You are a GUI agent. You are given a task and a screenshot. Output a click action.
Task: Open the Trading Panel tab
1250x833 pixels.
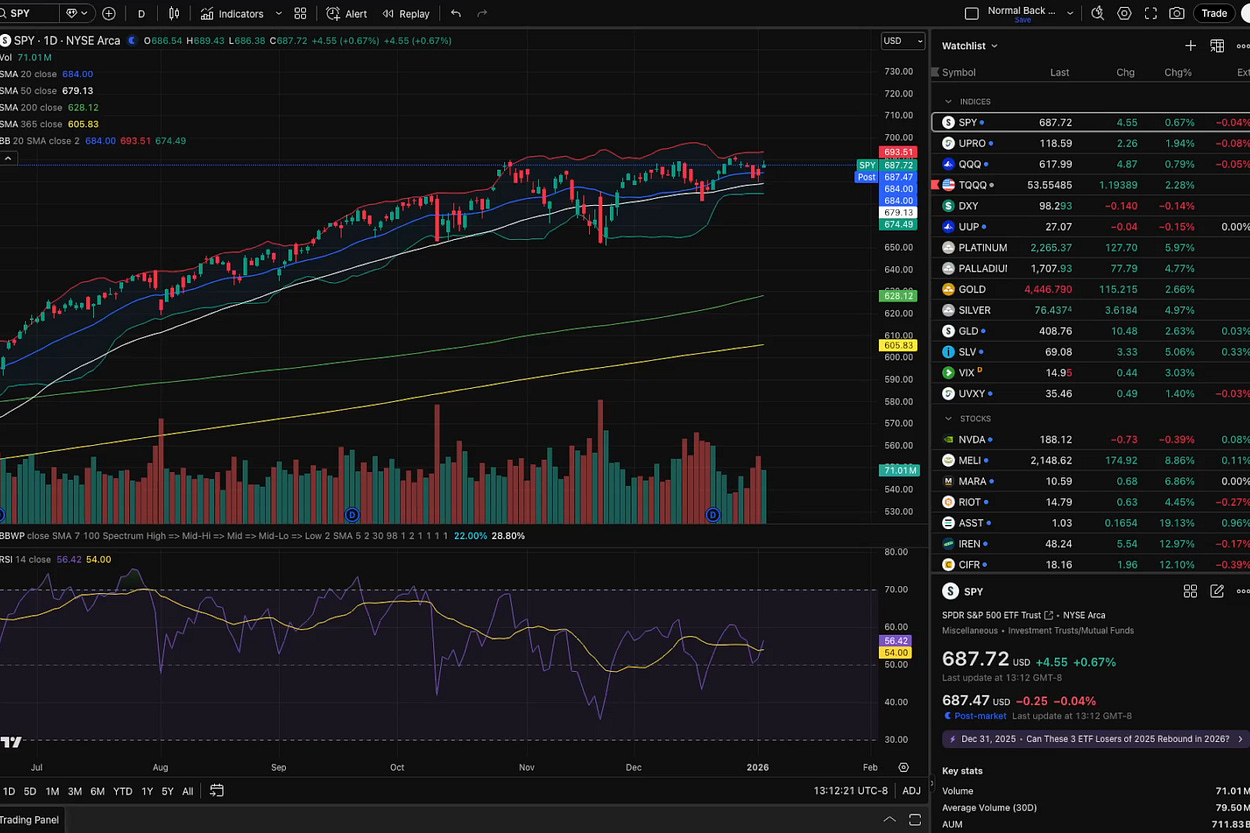pos(30,820)
